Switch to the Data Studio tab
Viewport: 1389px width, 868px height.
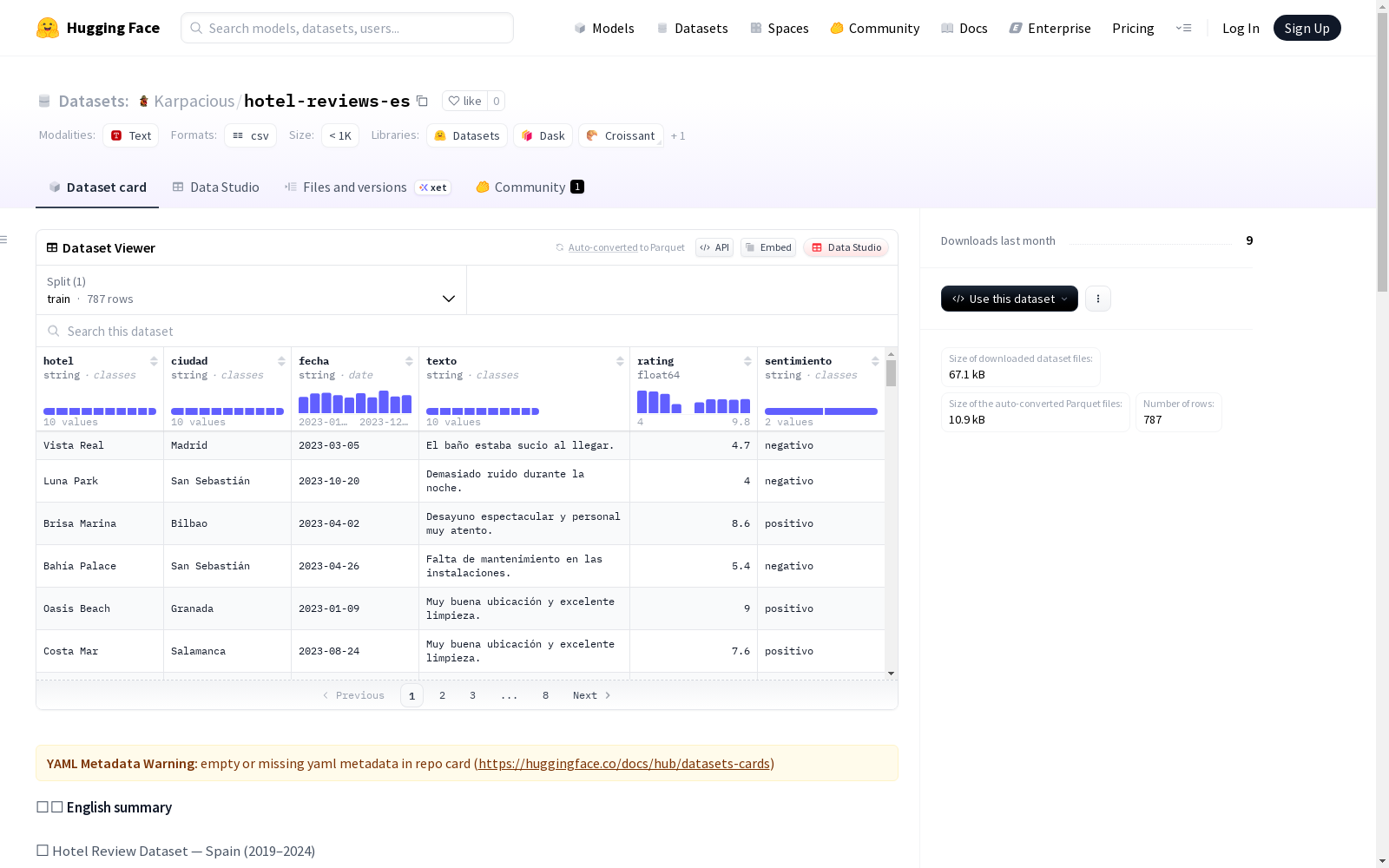(x=216, y=187)
